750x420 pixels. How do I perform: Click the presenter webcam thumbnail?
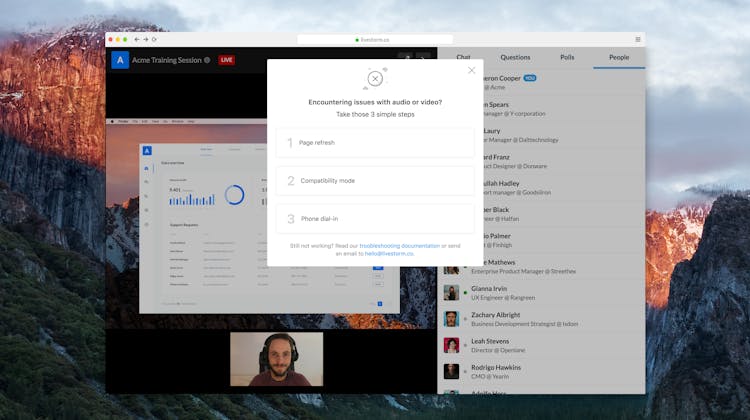pyautogui.click(x=277, y=359)
